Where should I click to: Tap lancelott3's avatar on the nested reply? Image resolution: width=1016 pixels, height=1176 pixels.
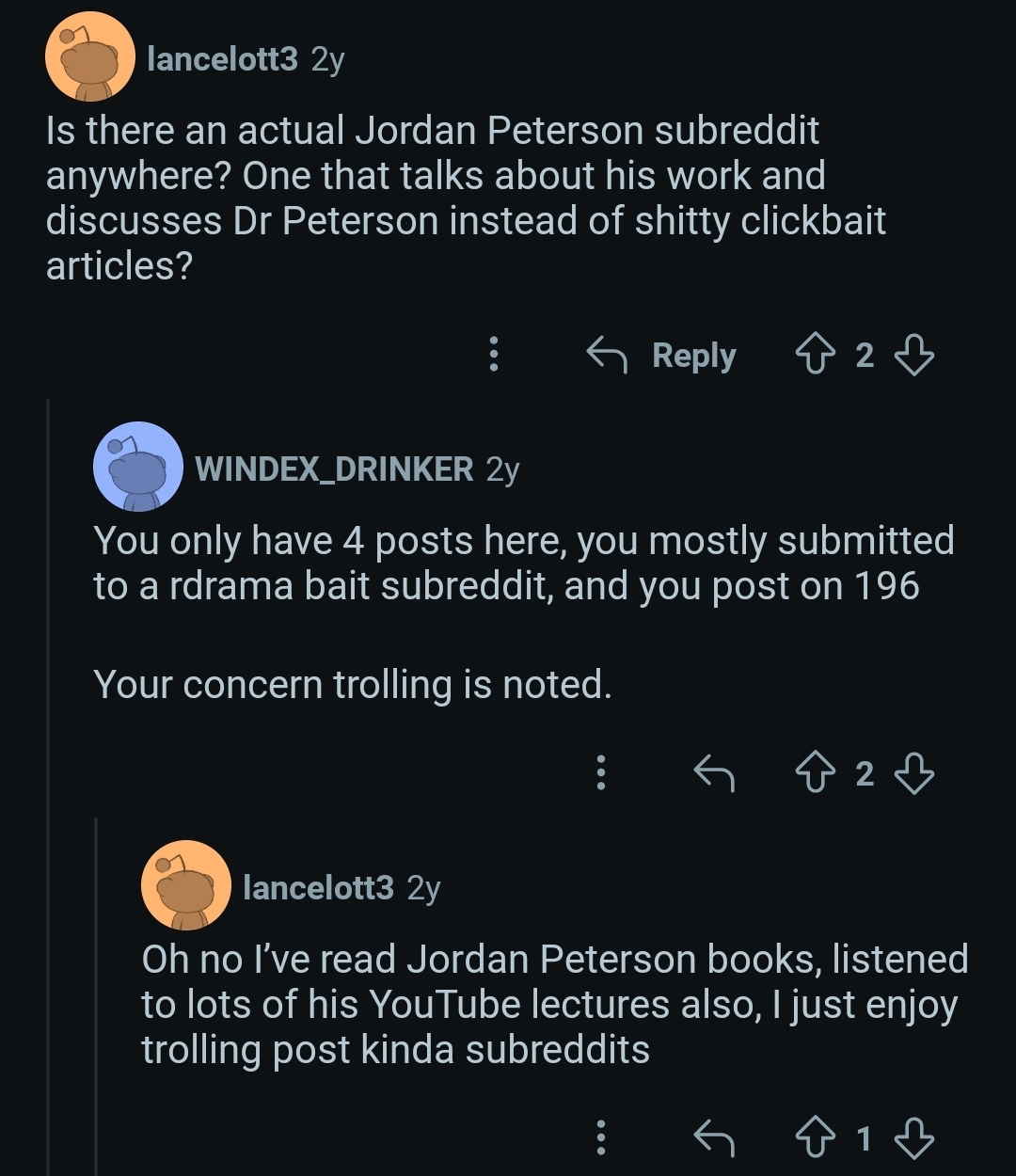pyautogui.click(x=186, y=885)
